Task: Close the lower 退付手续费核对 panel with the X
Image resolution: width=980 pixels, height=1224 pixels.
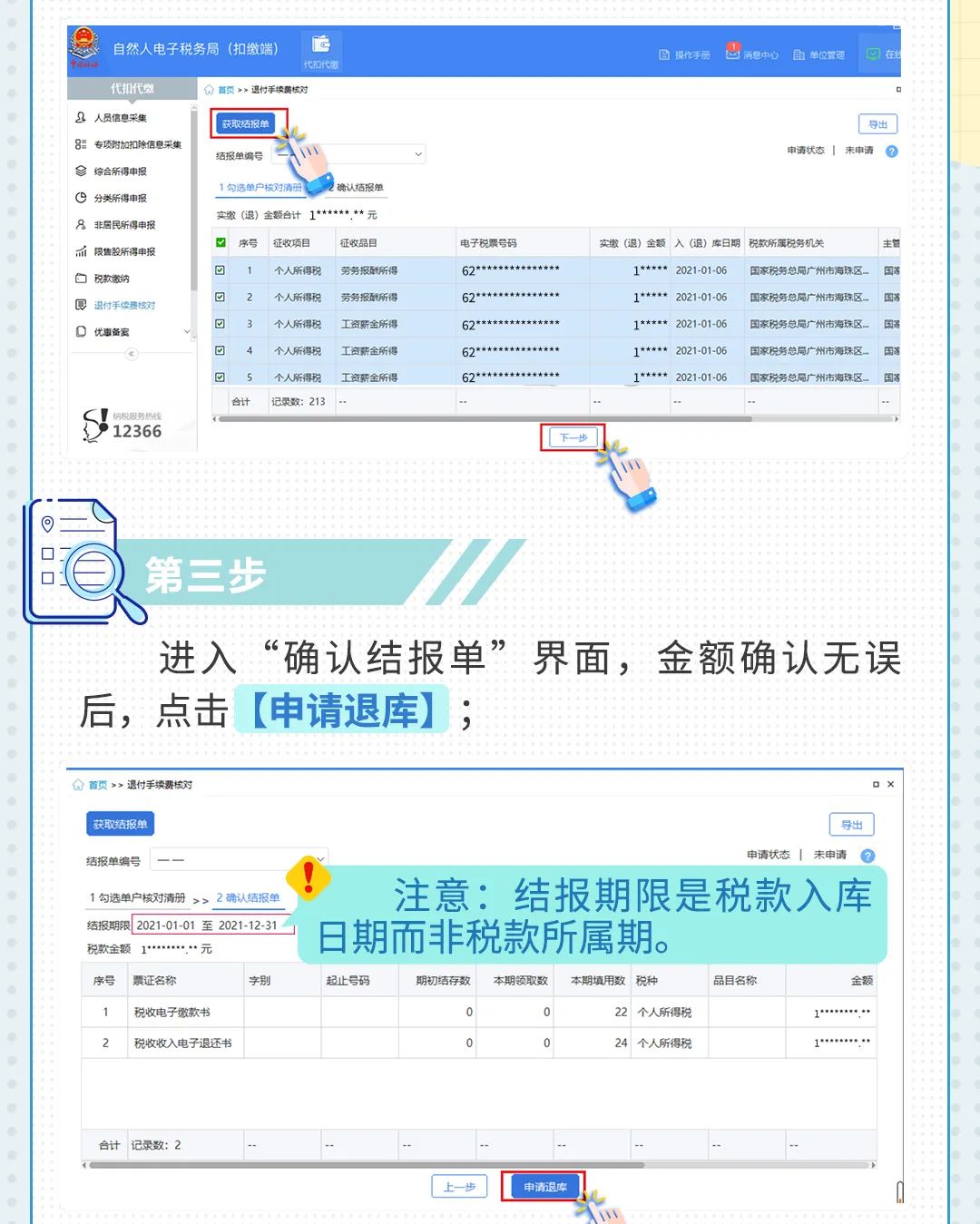Action: click(890, 784)
